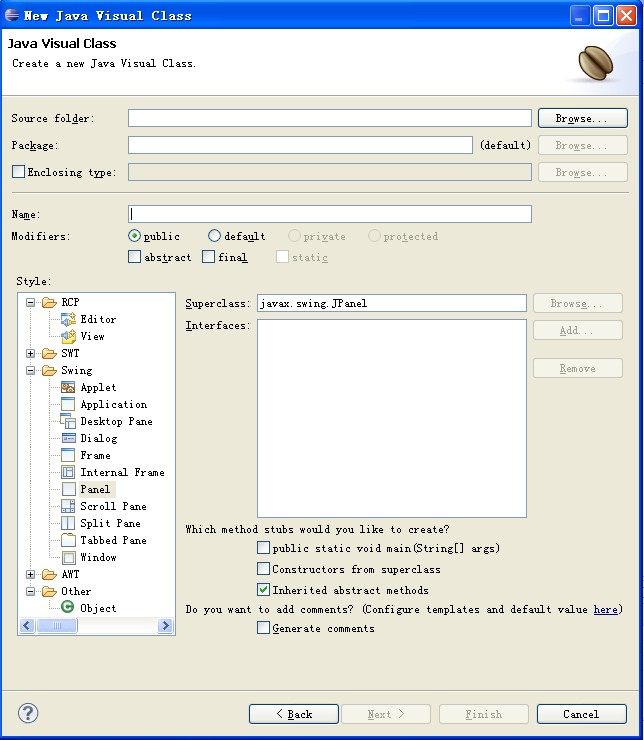Check the final modifier checkbox
This screenshot has width=644, height=740.
(209, 257)
